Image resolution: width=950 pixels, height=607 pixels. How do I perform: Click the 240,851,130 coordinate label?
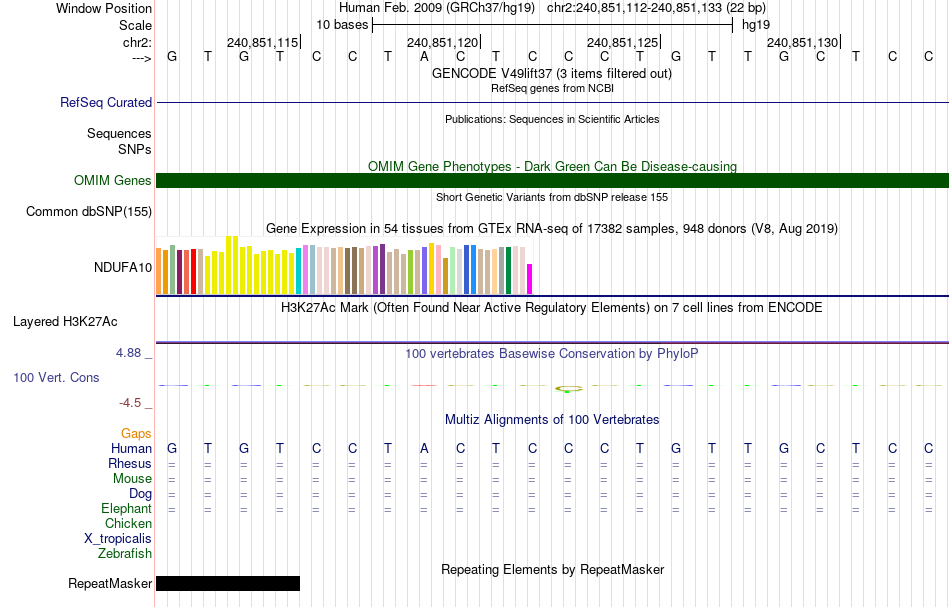coord(802,42)
